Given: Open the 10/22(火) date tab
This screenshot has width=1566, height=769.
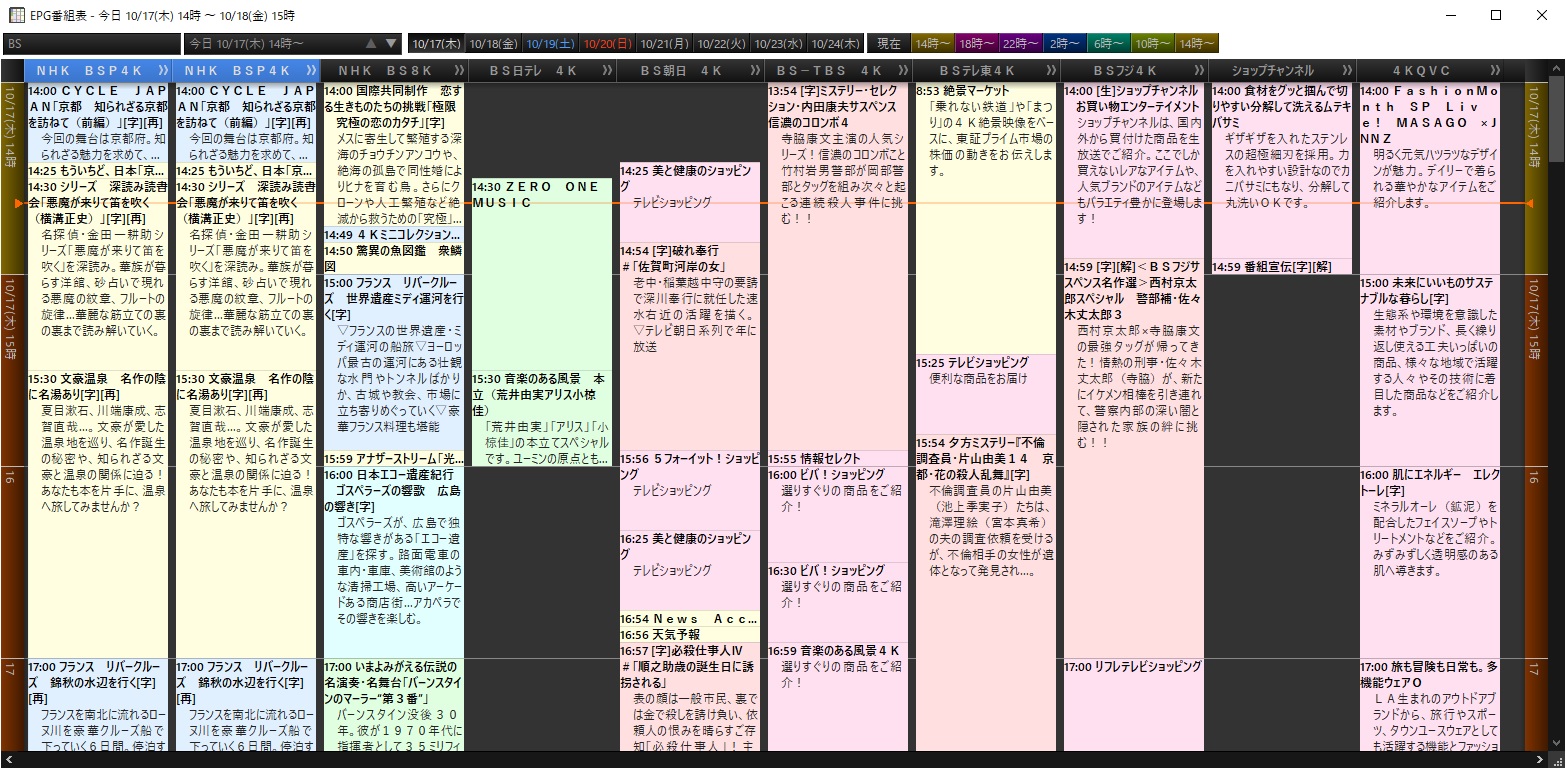Looking at the screenshot, I should (721, 44).
